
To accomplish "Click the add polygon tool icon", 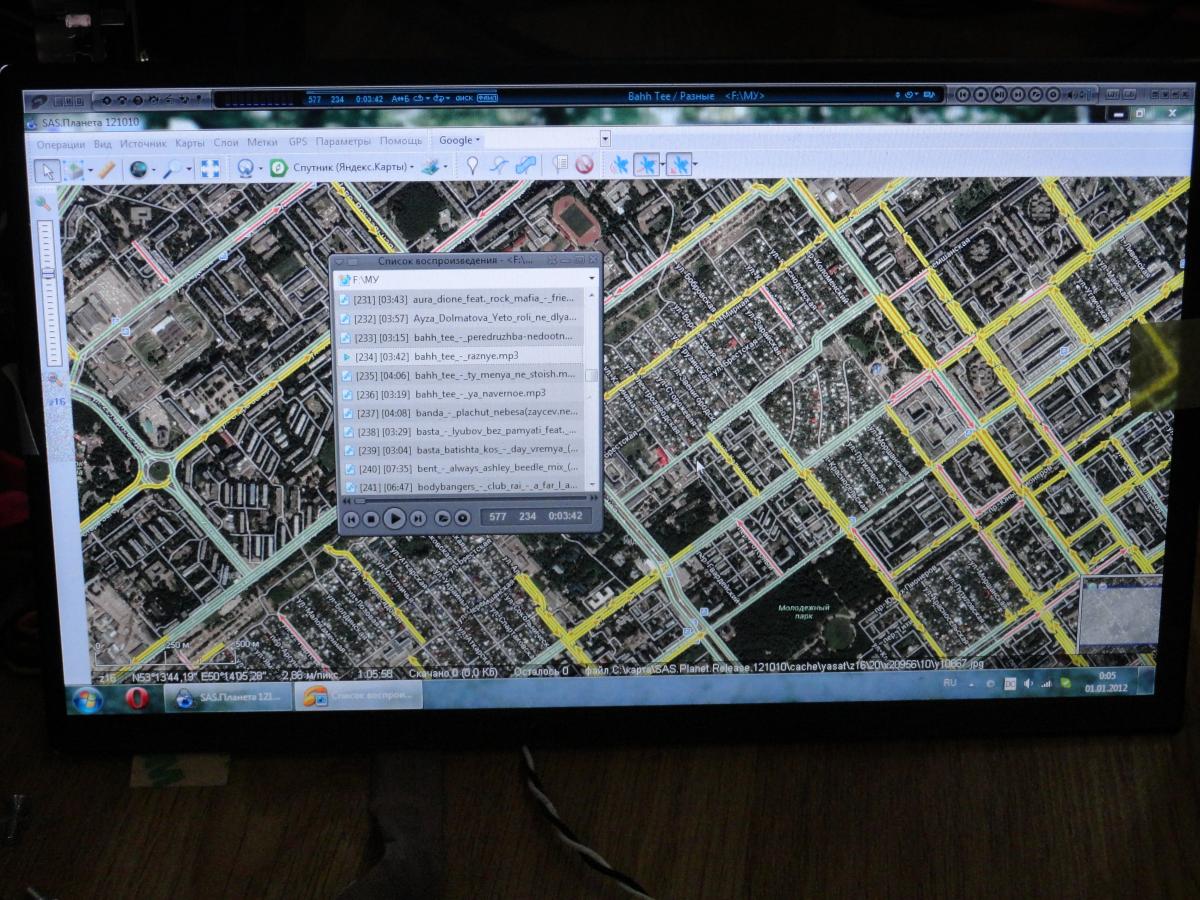I will pos(526,165).
